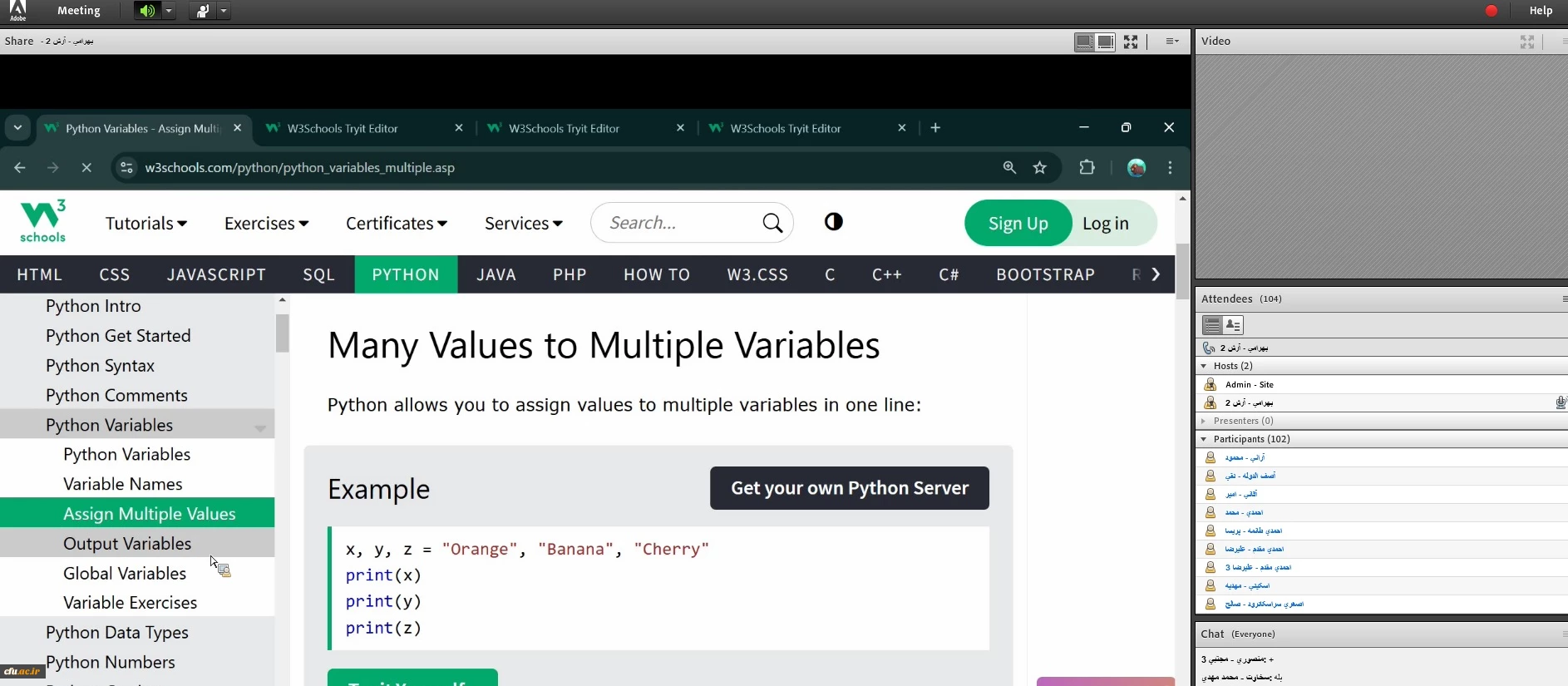Click the sidebar menu scrollbar thumb
Viewport: 1568px width, 686px height.
click(x=283, y=333)
